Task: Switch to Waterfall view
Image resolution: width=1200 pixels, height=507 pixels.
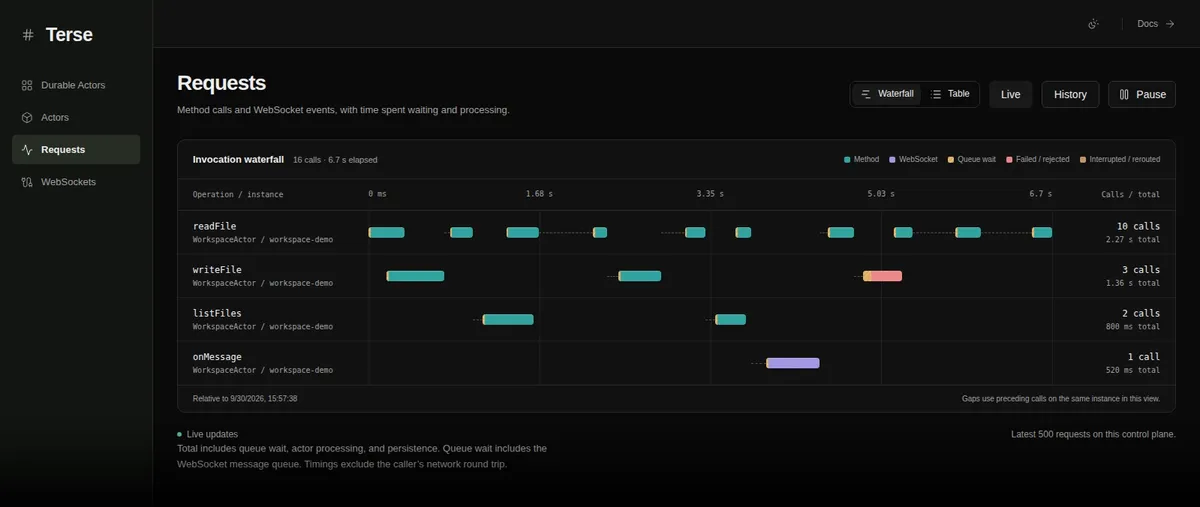Action: 887,94
